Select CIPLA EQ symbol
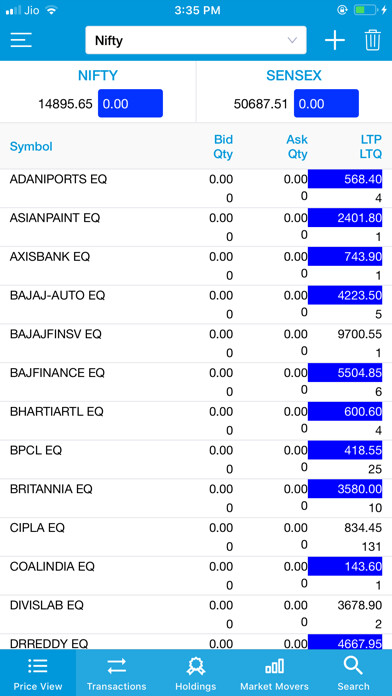Screen dimensions: 392x696 (37, 528)
